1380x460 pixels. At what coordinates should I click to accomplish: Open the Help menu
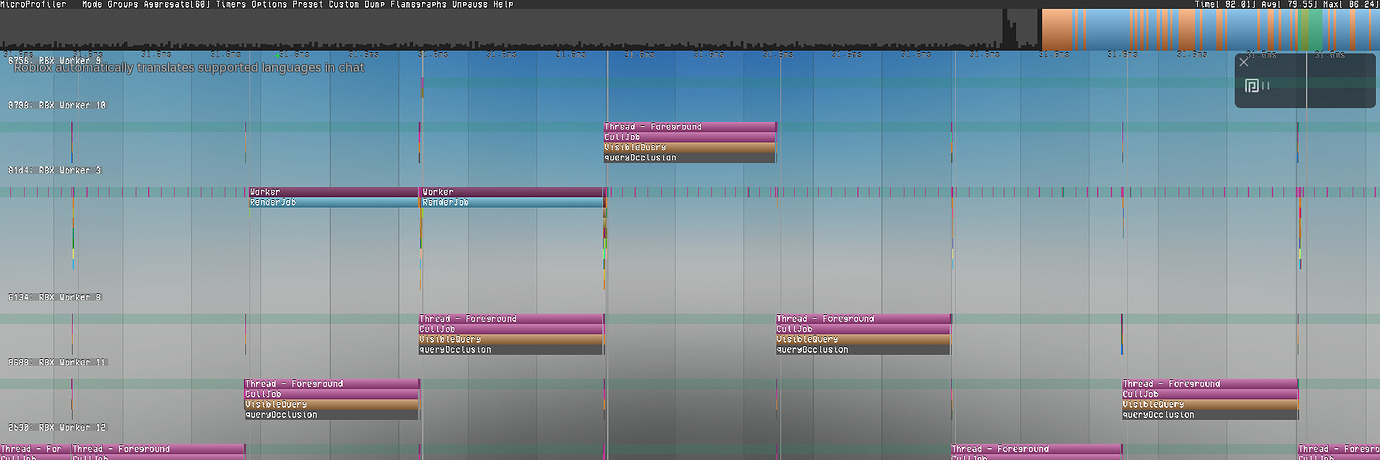(x=503, y=4)
